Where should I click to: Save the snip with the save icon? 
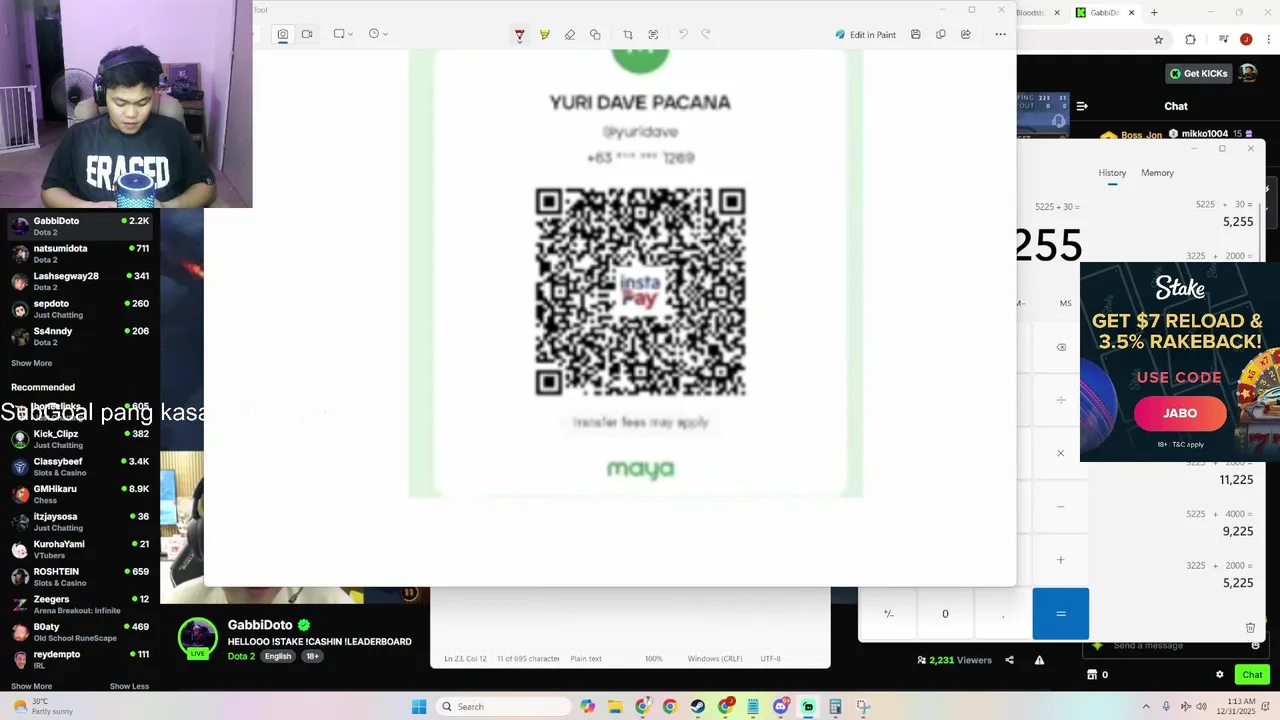click(x=915, y=34)
